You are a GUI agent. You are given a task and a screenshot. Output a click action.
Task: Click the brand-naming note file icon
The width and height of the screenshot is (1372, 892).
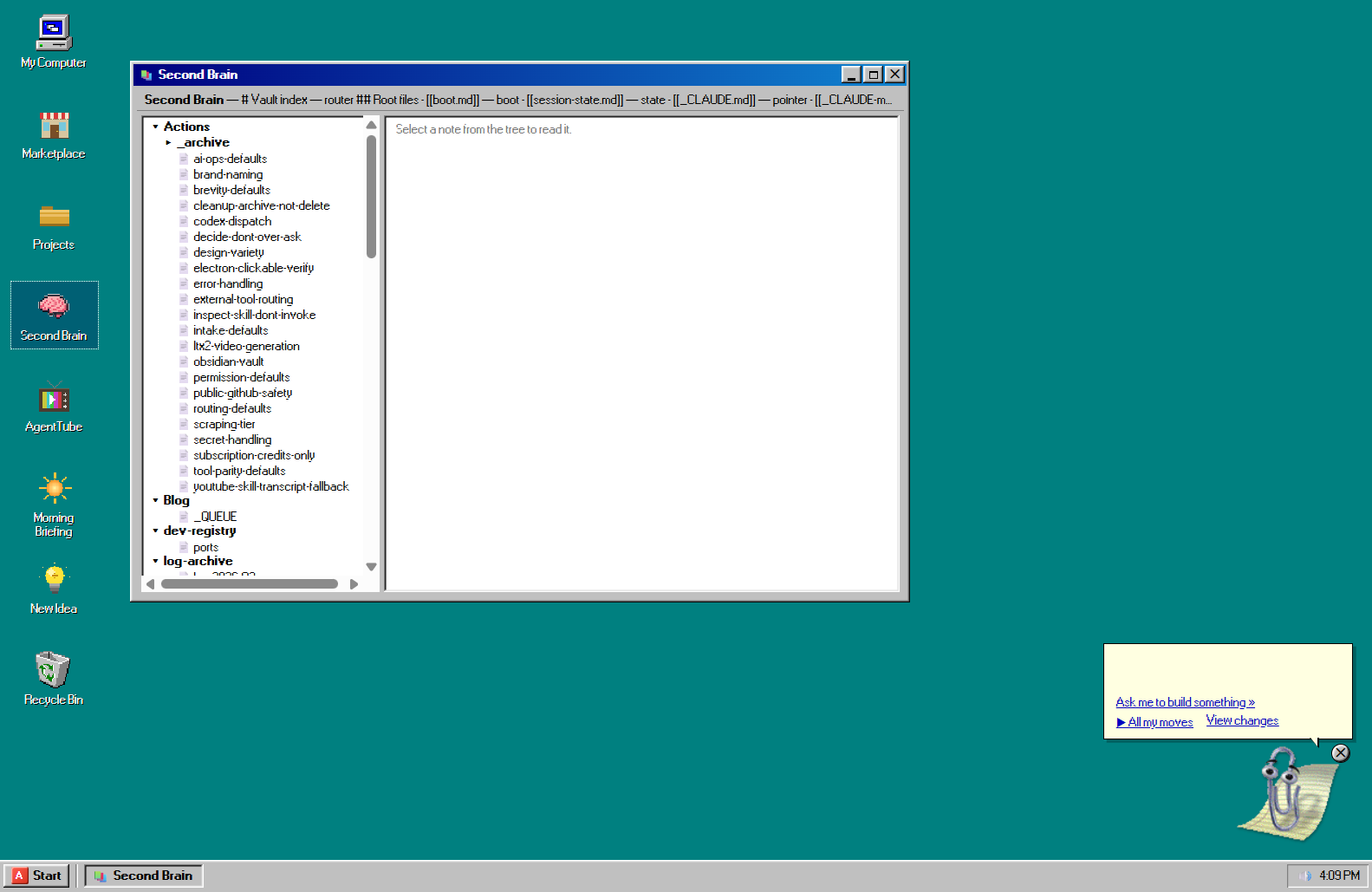184,174
